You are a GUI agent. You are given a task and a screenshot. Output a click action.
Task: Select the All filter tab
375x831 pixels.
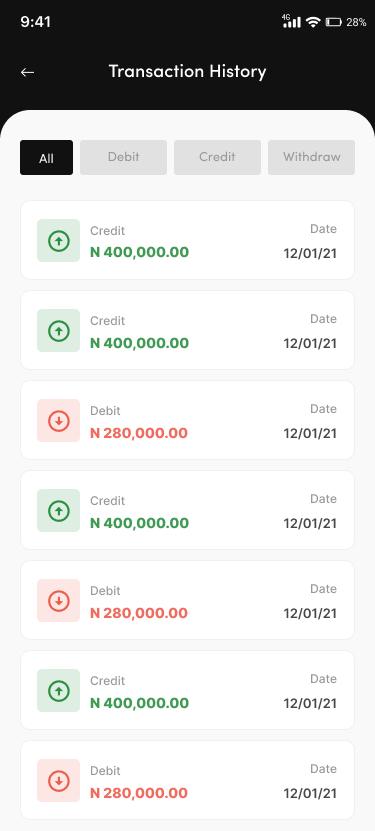click(47, 157)
